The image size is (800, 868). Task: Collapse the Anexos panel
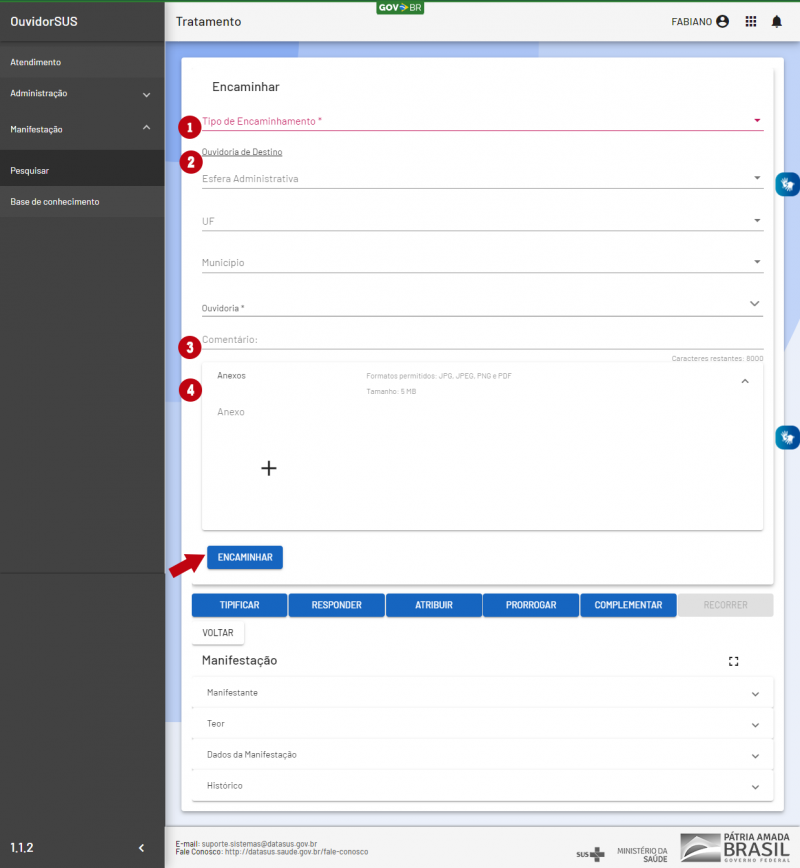pos(745,381)
